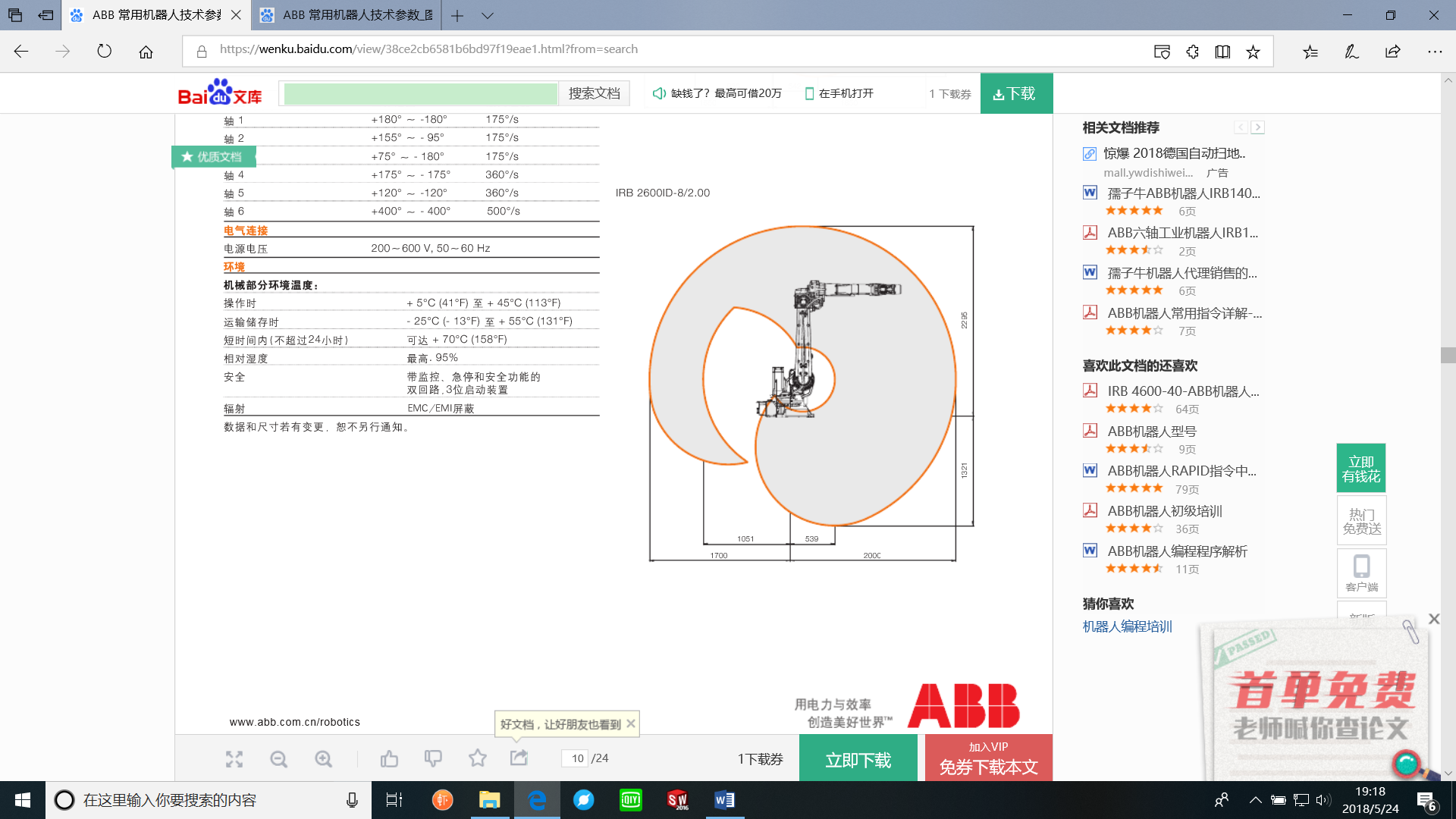This screenshot has height=819, width=1456.
Task: Zoom in the document with plus magnifier
Action: (x=324, y=759)
